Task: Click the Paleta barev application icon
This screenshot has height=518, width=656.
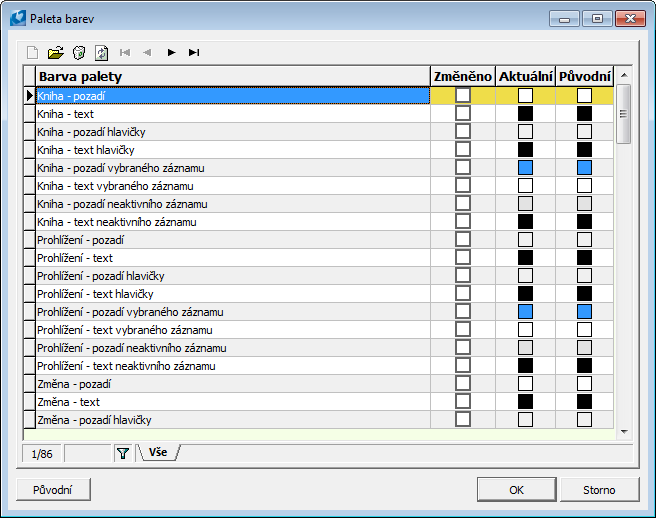Action: pos(18,18)
